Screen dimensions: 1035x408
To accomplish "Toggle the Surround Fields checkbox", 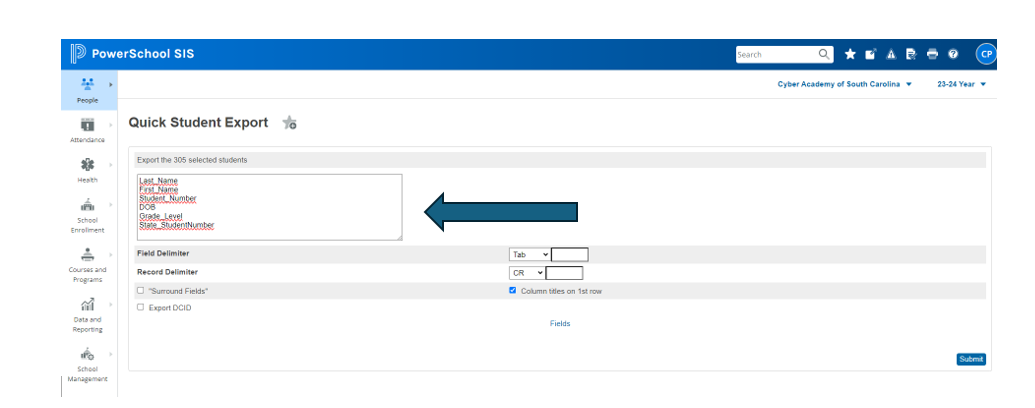I will click(x=141, y=290).
